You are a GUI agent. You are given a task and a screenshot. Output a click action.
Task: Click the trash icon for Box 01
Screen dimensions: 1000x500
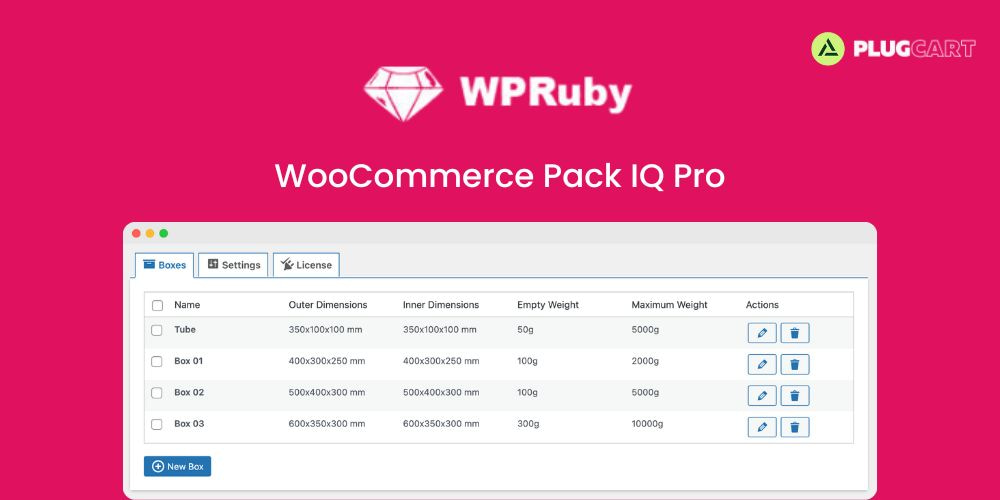(x=795, y=365)
